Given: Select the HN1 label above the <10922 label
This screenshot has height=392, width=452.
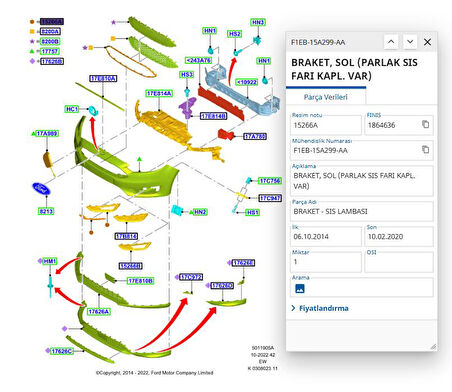Looking at the screenshot, I should coord(264,61).
